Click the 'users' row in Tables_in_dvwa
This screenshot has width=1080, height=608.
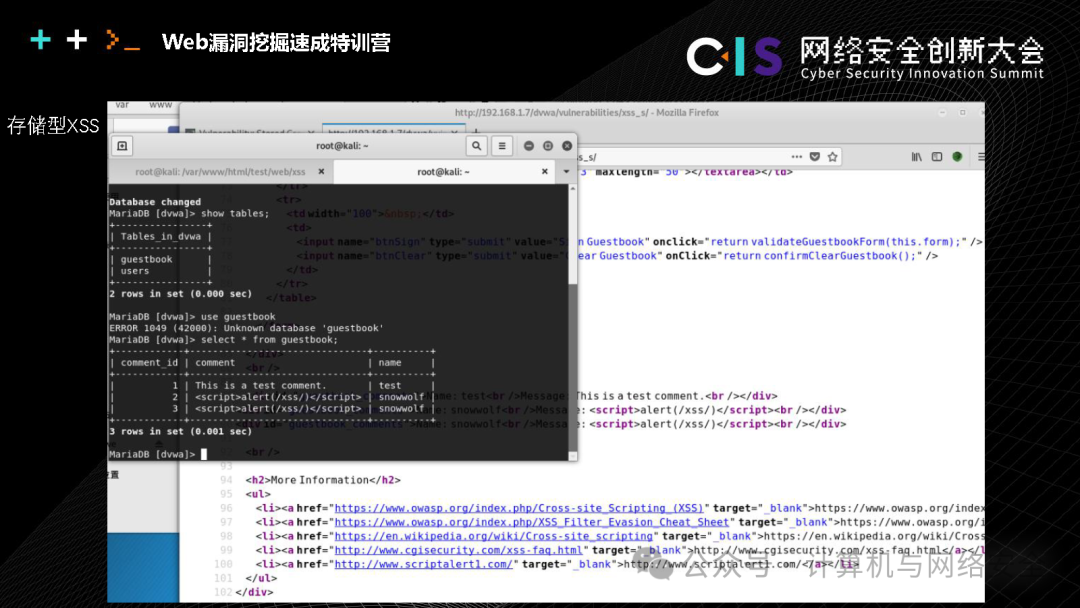[x=134, y=271]
